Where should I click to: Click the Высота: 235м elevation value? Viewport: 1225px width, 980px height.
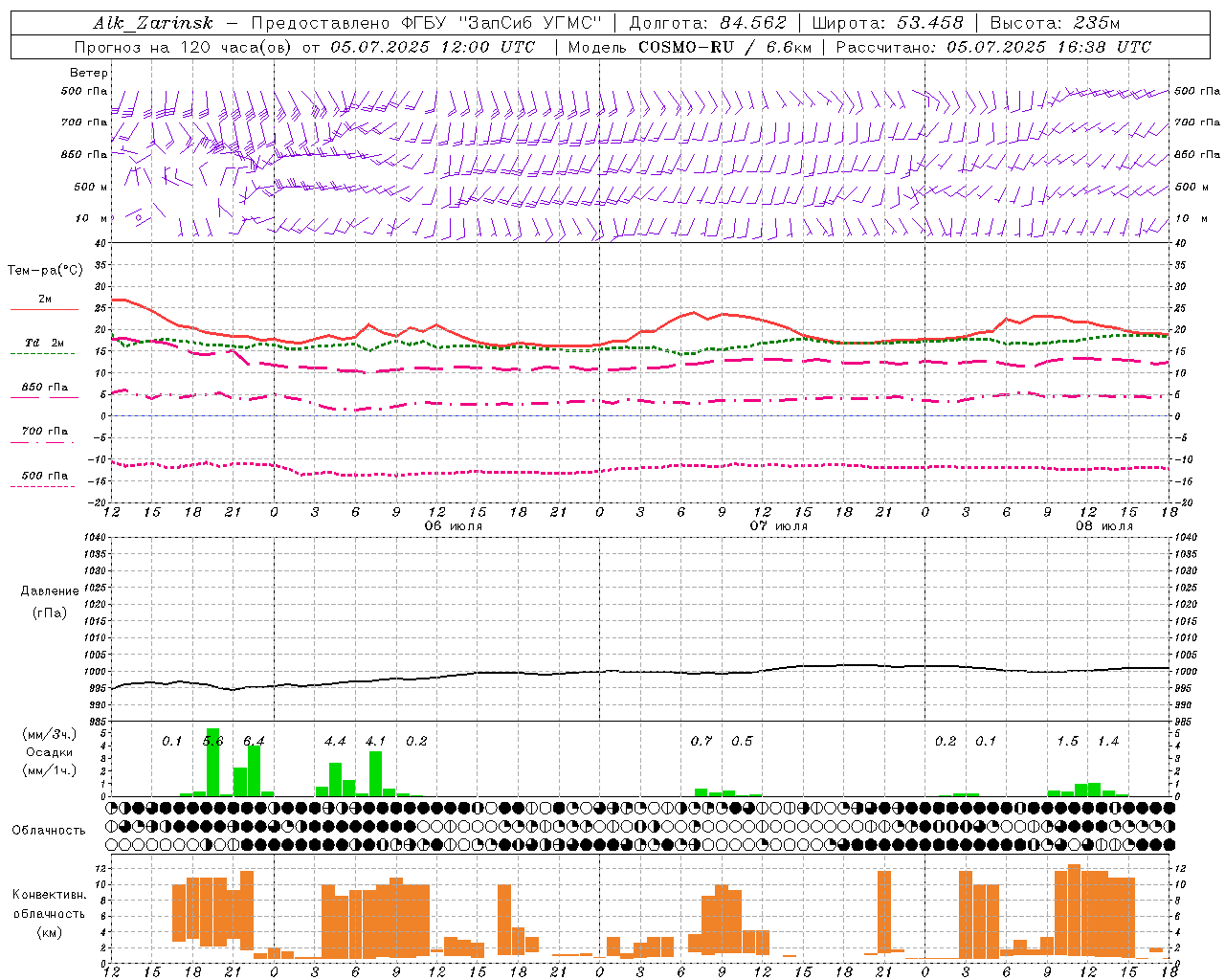pos(1054,23)
